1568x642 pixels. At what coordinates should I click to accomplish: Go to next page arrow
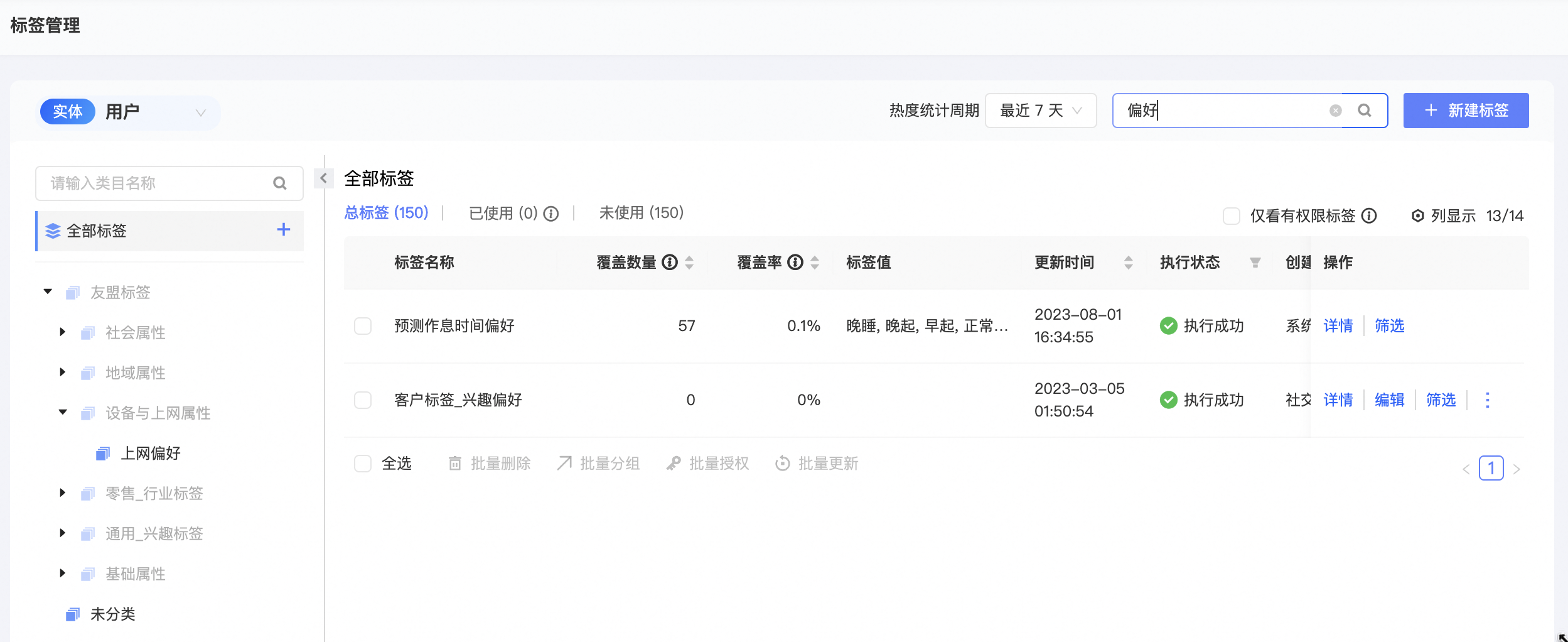(1517, 469)
